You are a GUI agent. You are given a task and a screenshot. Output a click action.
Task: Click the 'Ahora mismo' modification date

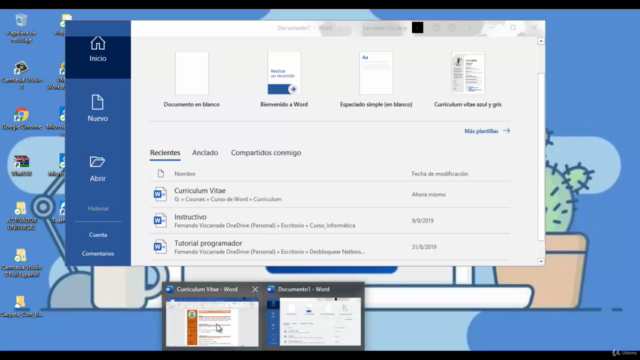click(429, 194)
